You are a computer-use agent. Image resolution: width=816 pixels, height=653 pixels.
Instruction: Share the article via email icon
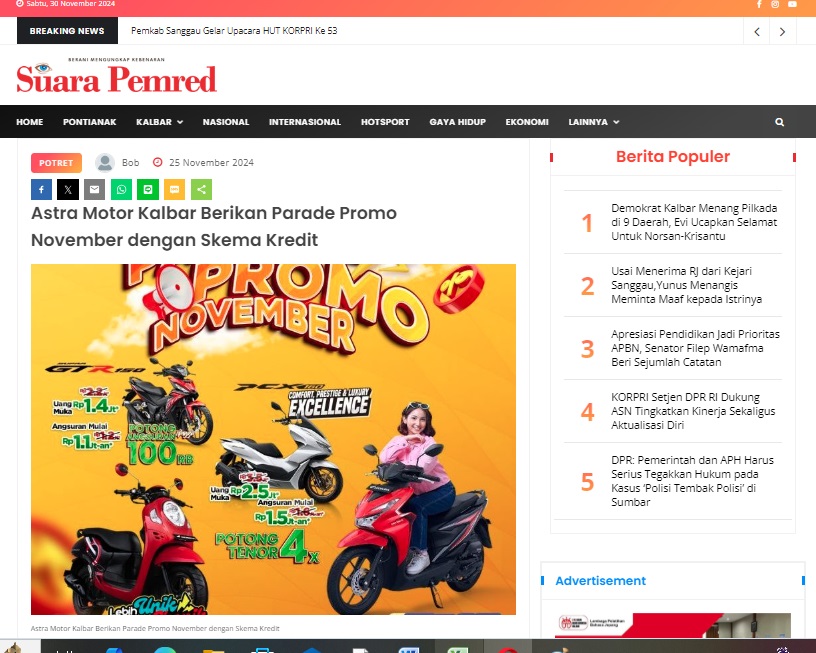point(95,189)
